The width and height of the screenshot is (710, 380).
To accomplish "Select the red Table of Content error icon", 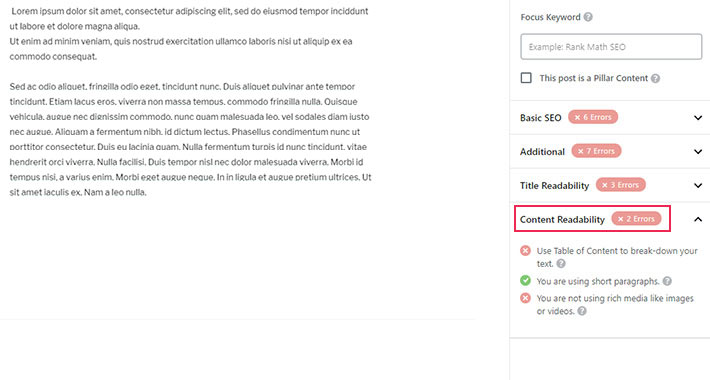I will pos(525,250).
